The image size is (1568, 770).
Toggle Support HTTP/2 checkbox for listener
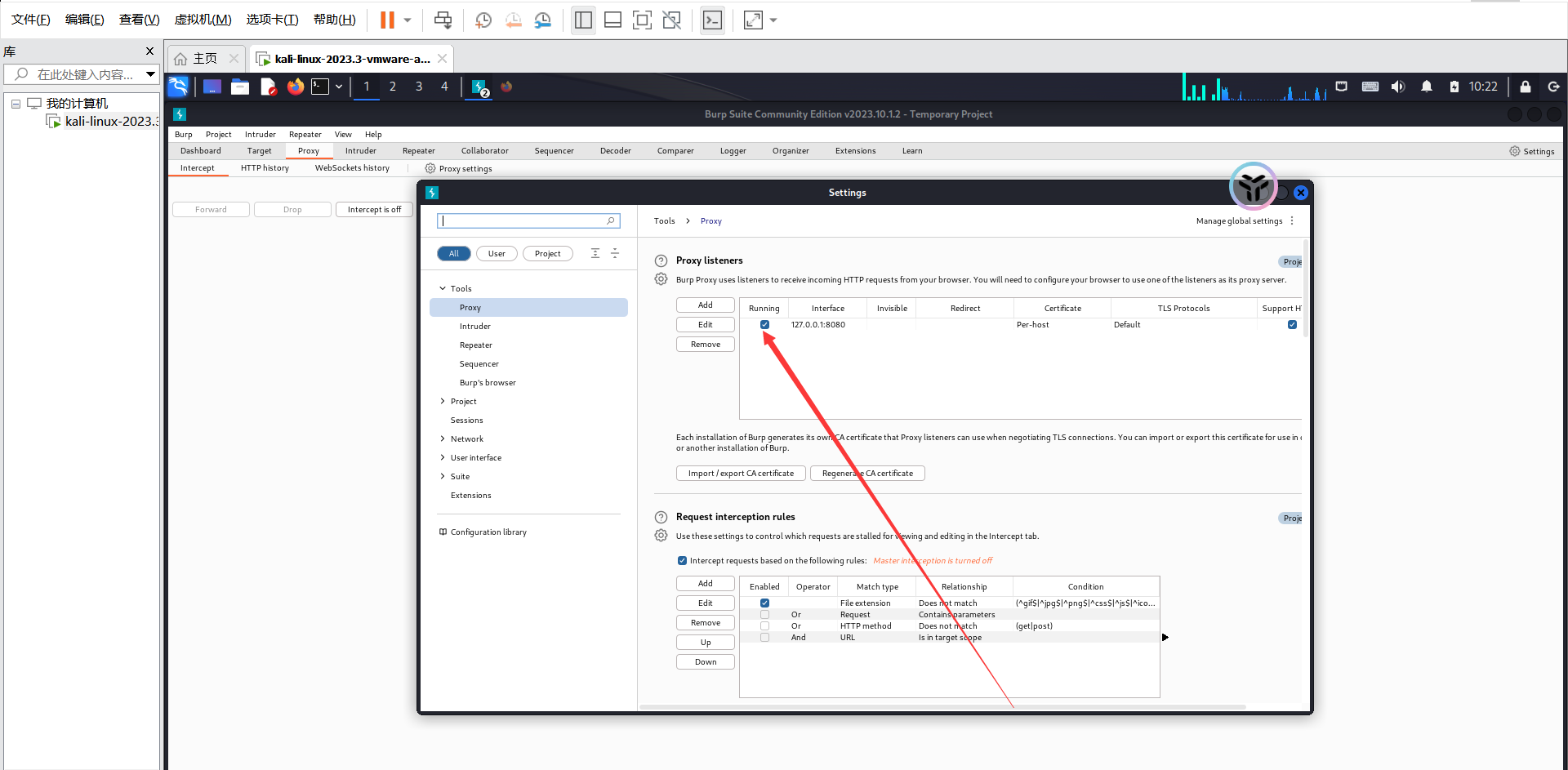click(1292, 325)
